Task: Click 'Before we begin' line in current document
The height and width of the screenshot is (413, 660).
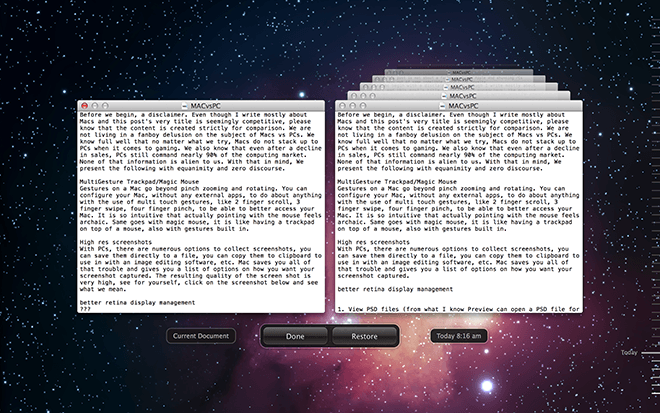Action: (193, 115)
